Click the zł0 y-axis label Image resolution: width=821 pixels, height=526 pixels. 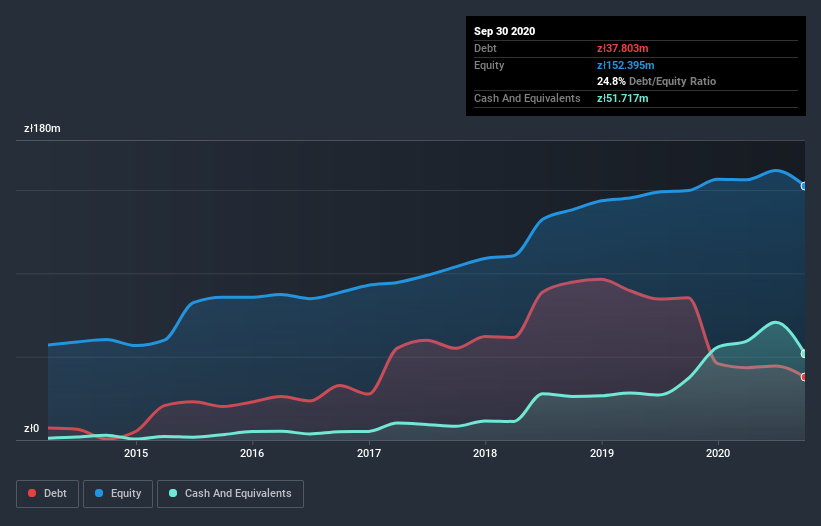click(x=31, y=429)
